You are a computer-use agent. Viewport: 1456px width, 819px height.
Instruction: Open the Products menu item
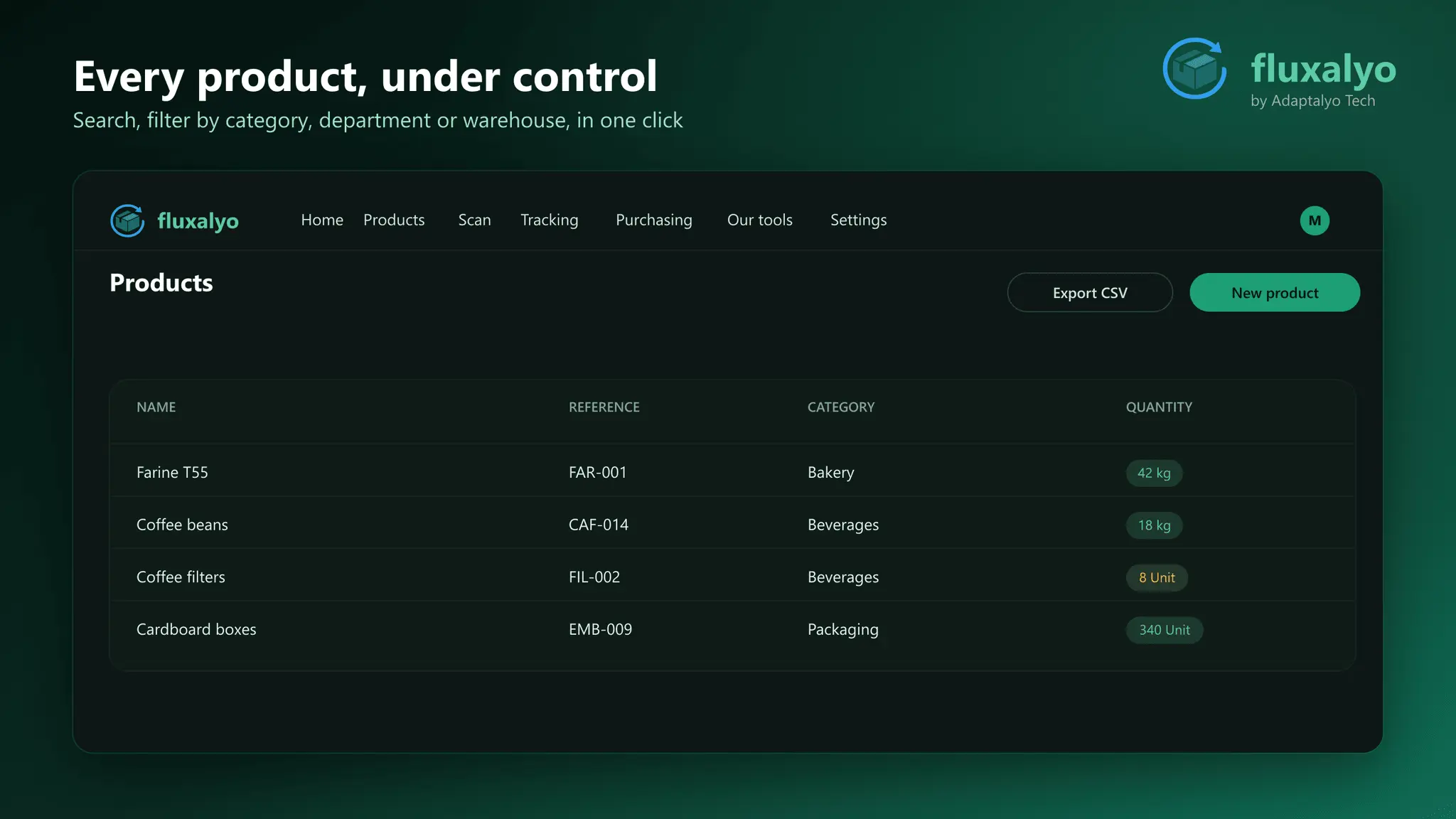tap(394, 220)
